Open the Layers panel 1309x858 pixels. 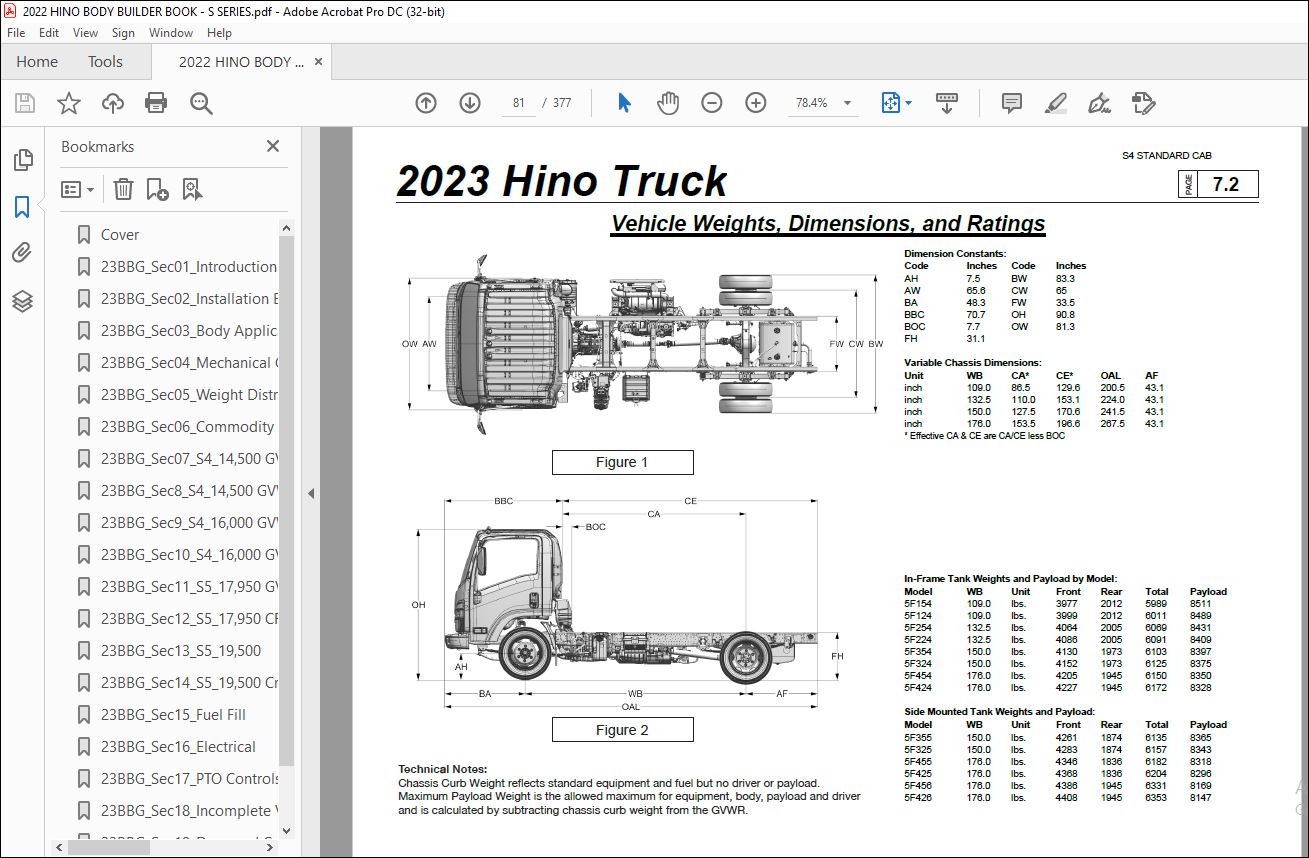click(x=22, y=301)
